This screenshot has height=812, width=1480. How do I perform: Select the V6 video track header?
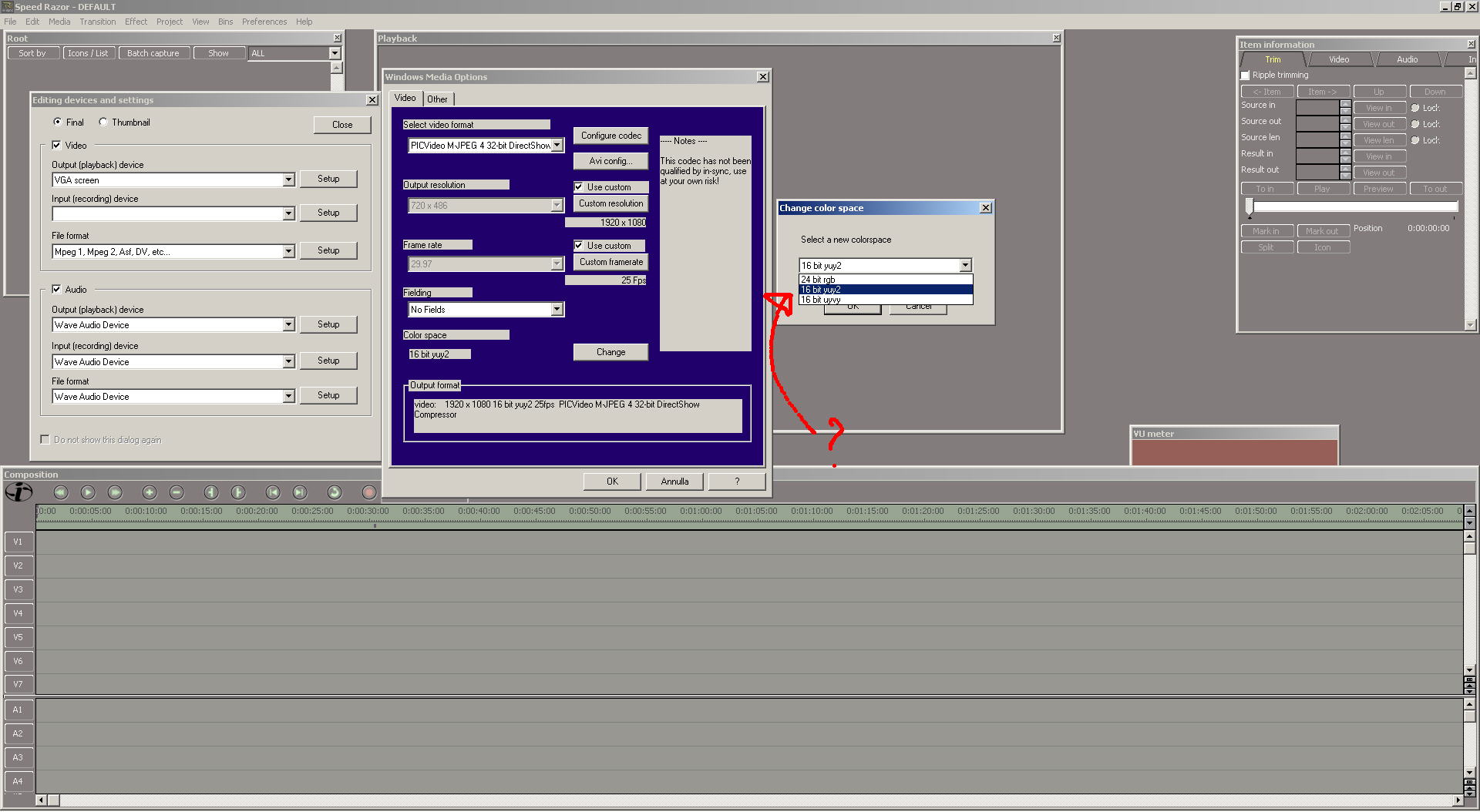pyautogui.click(x=18, y=661)
